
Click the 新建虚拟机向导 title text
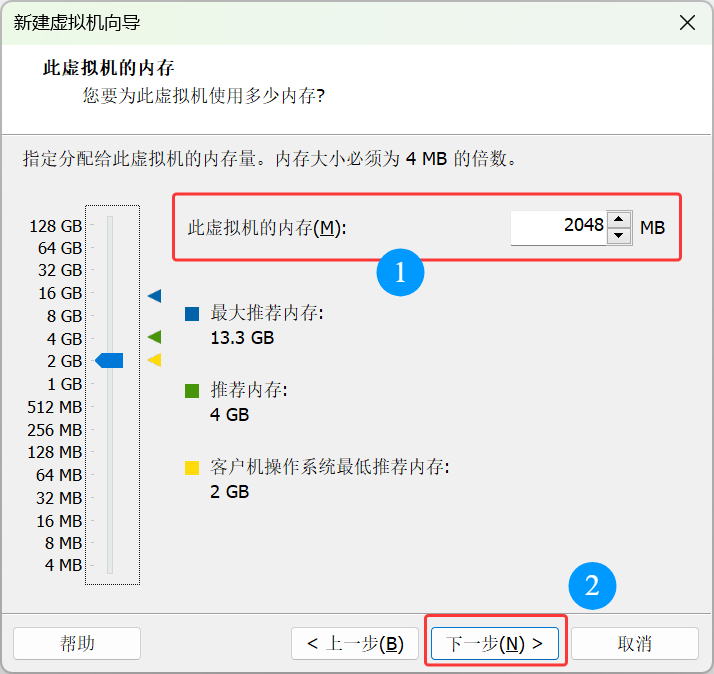point(77,23)
